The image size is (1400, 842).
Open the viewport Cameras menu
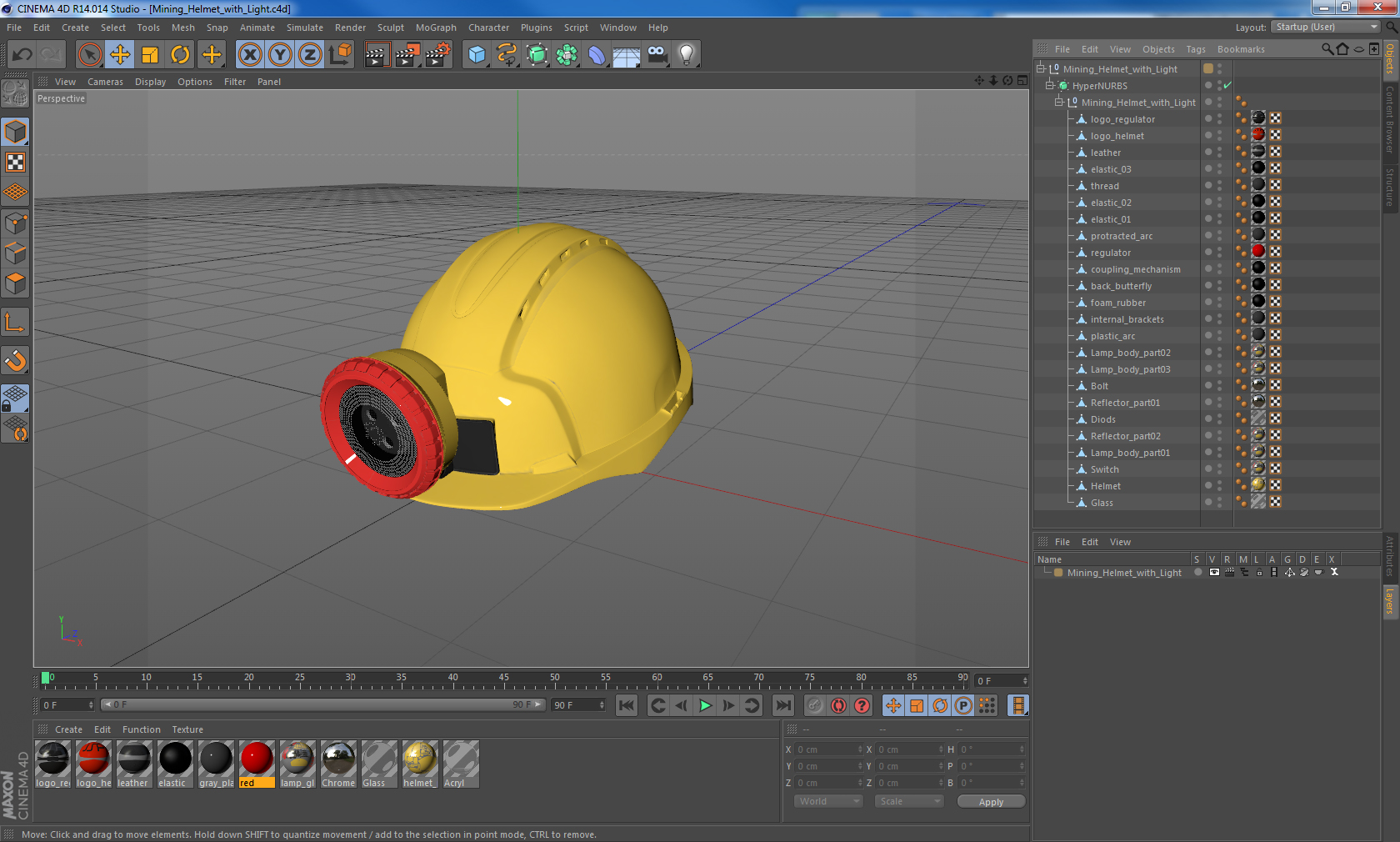pyautogui.click(x=105, y=82)
